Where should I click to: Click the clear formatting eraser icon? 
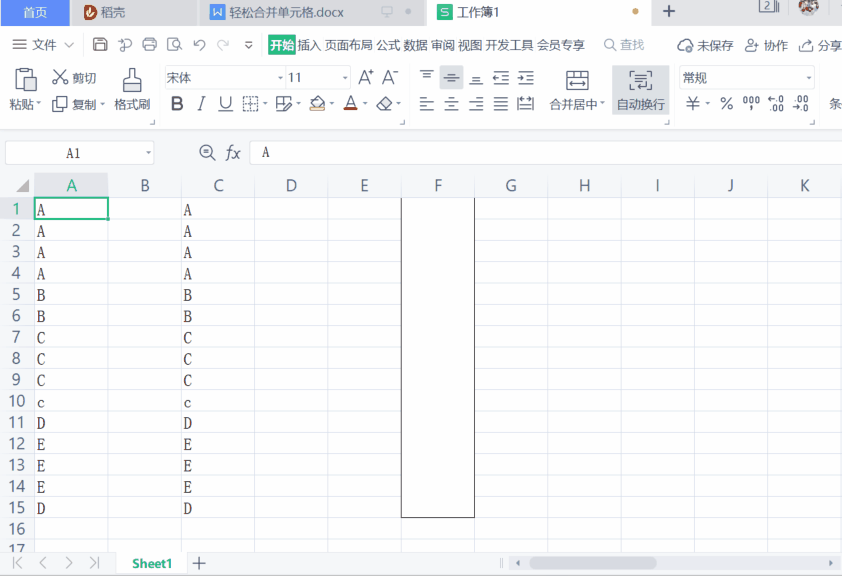coord(384,104)
